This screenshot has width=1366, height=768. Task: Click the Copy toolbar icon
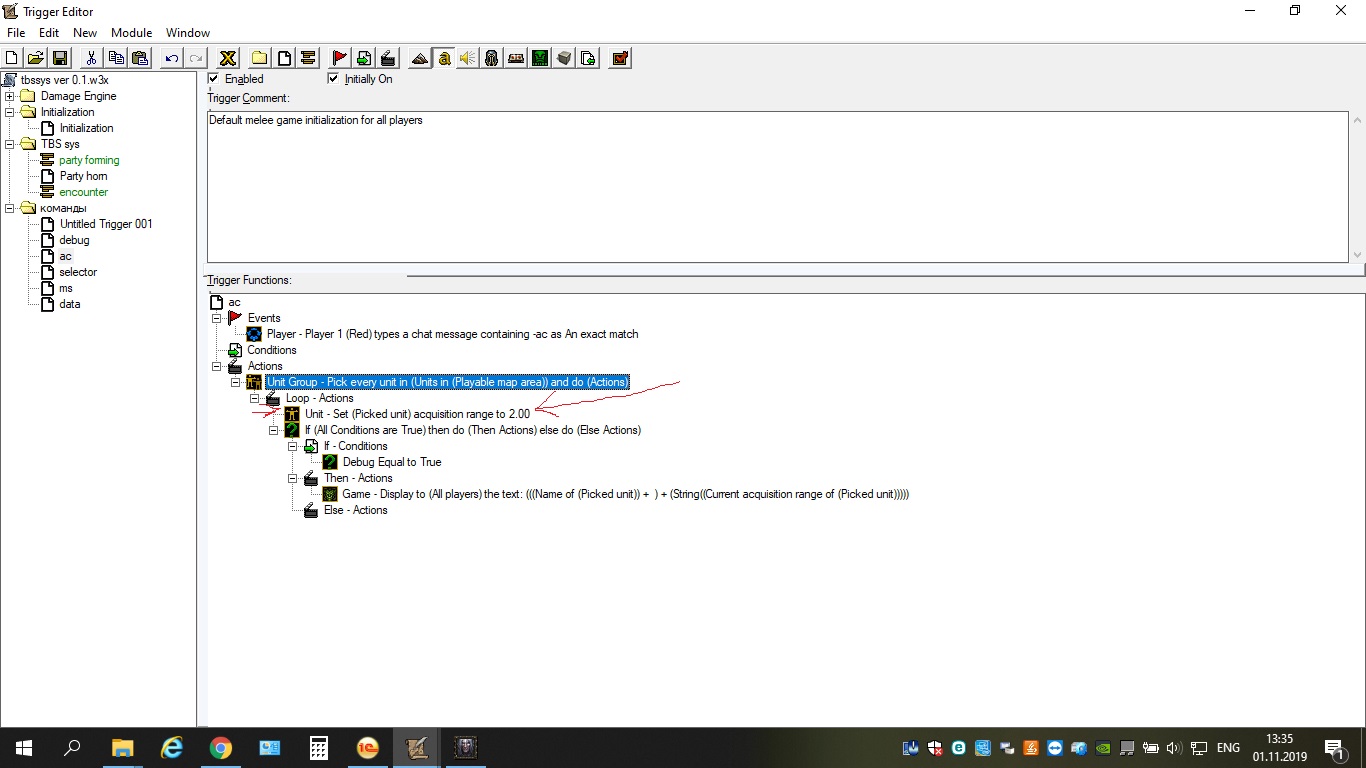(116, 58)
